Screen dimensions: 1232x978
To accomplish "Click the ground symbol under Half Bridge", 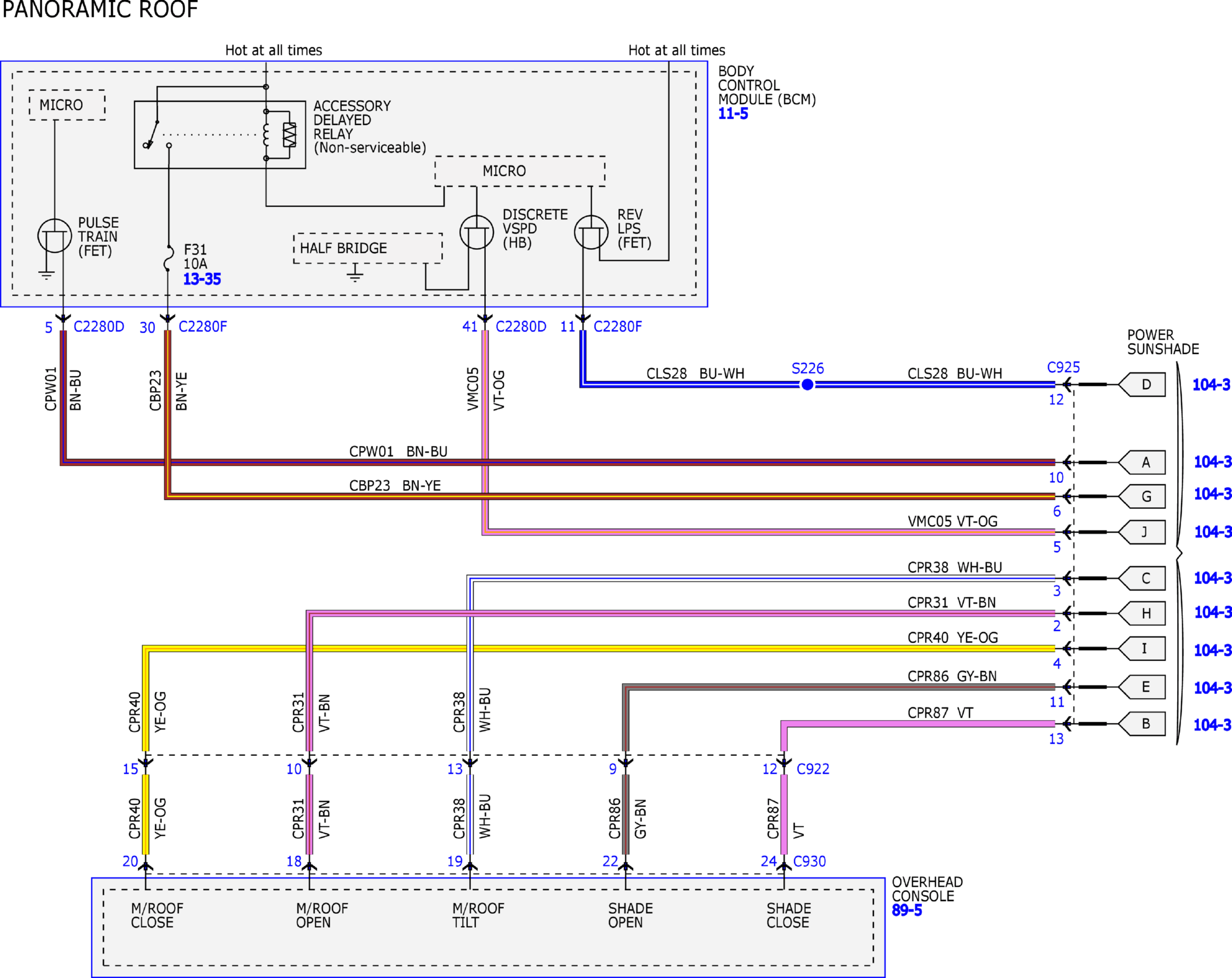I will tap(355, 273).
